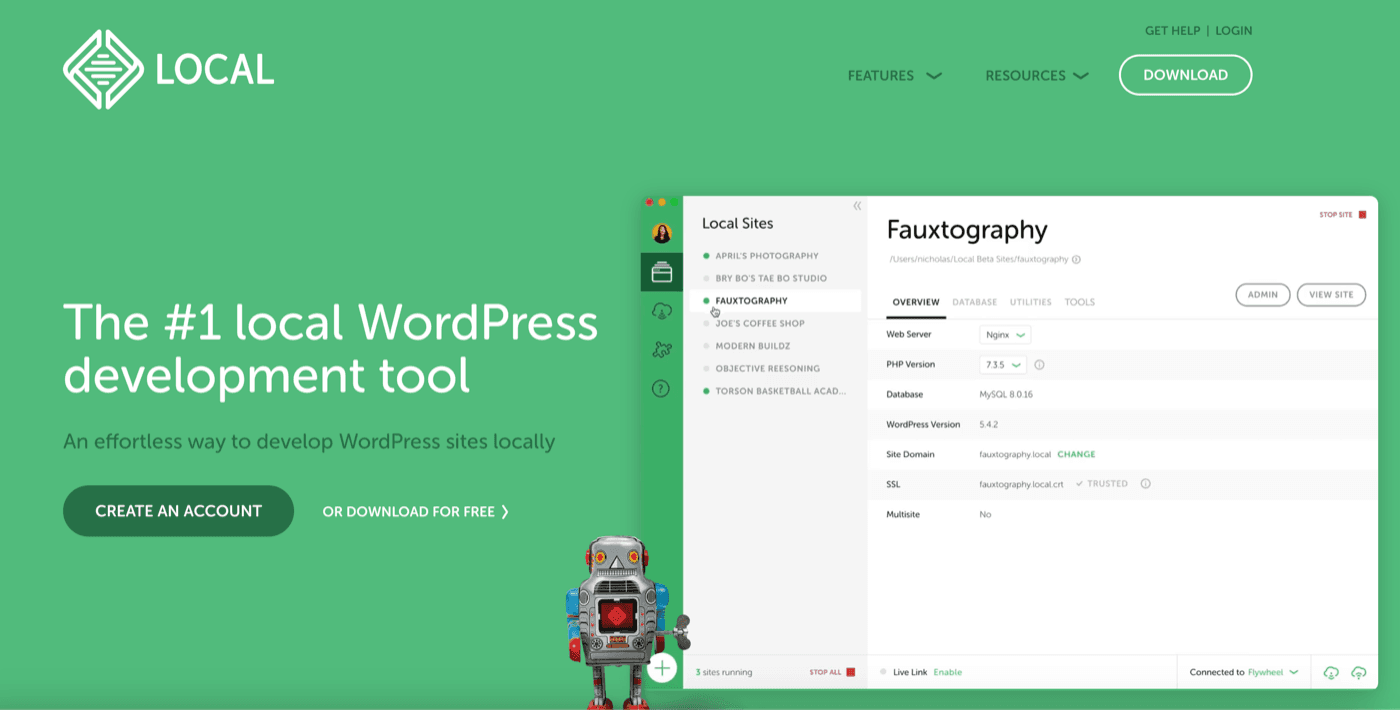This screenshot has height=710, width=1400.
Task: Click the Stop Site text label
Action: [x=1336, y=214]
